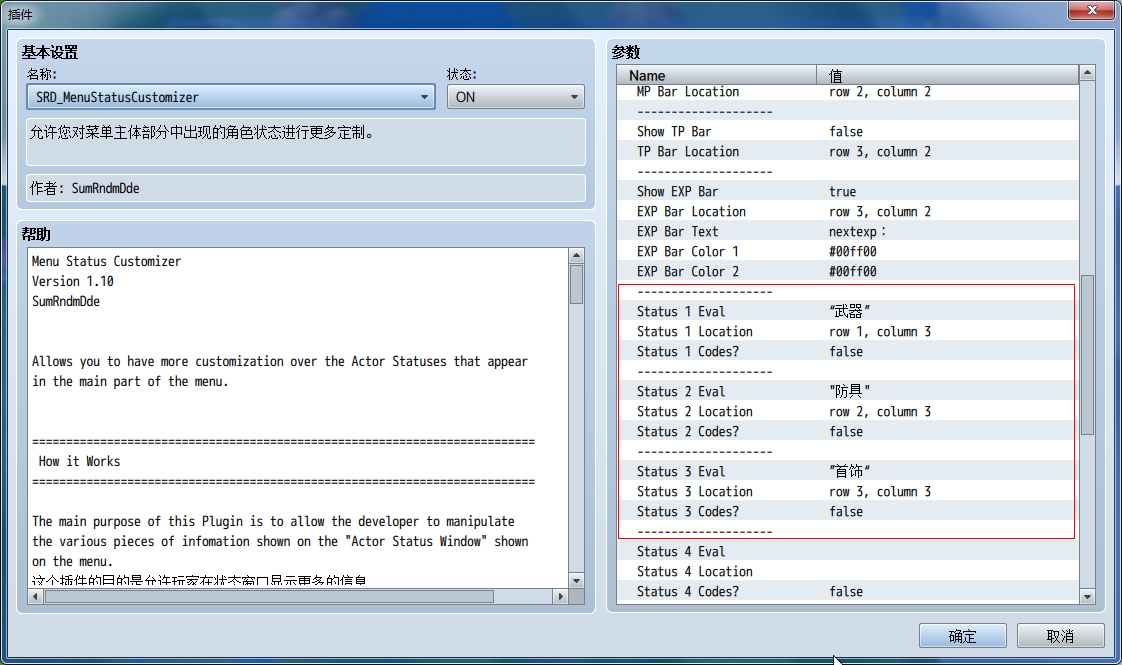Select the Show EXP Bar parameter
Screen dimensions: 1122x665
pyautogui.click(x=848, y=191)
